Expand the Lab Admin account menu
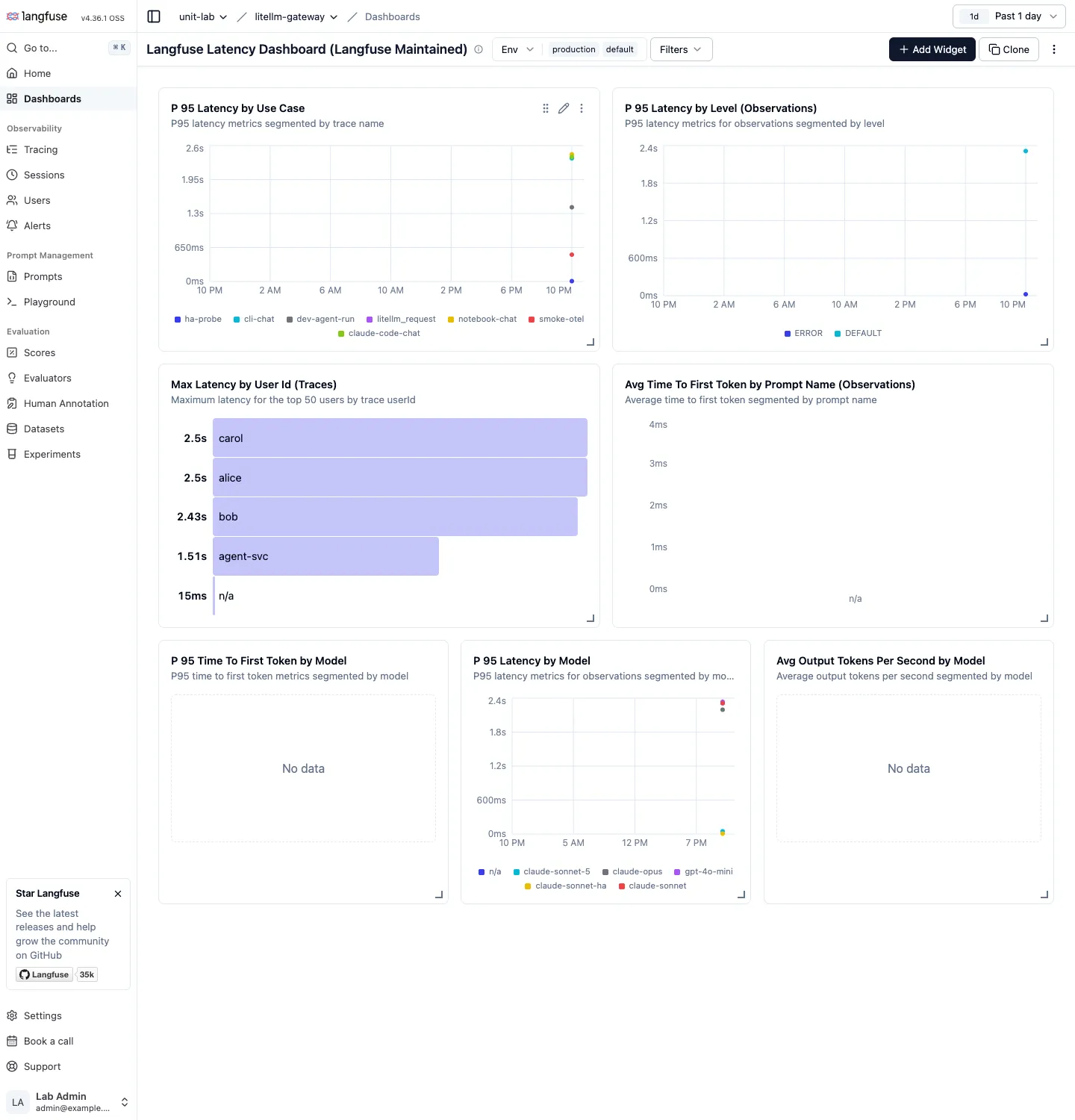This screenshot has height=1120, width=1075. pos(69,1101)
